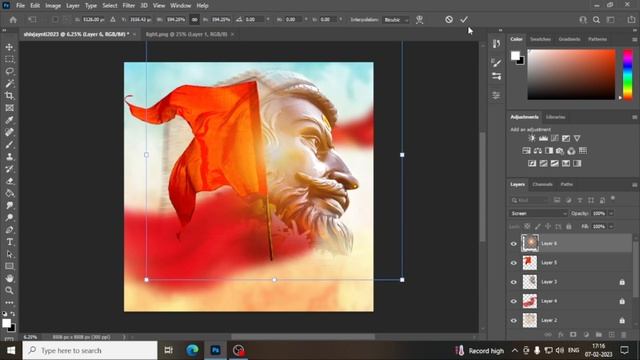Click the Home button in options bar
This screenshot has width=640, height=360.
click(x=13, y=20)
